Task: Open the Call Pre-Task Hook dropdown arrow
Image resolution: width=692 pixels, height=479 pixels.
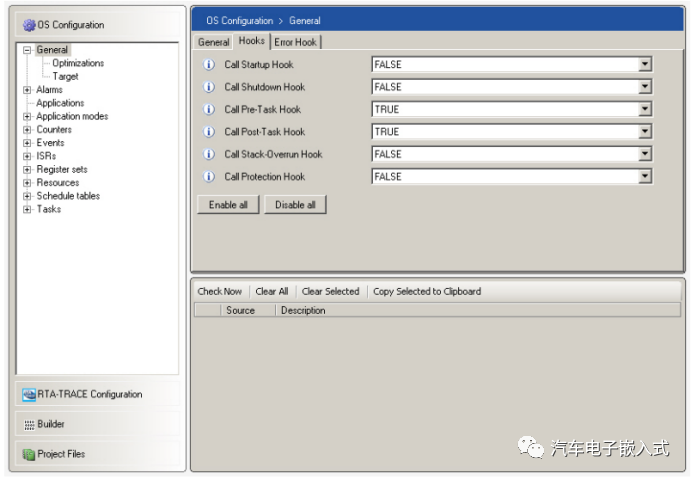Action: 645,109
